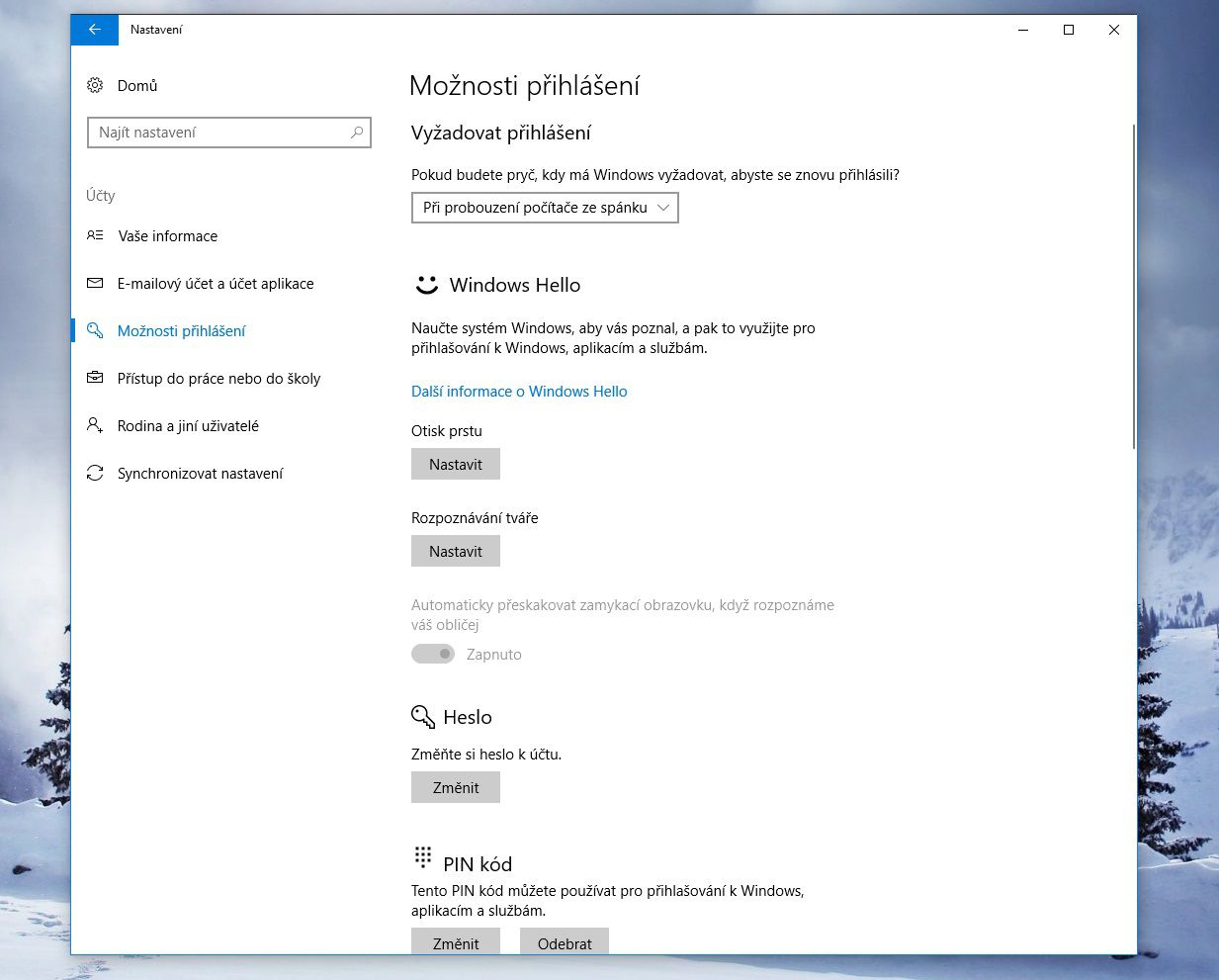The image size is (1219, 980).
Task: Click Nastavit under Rozpoznávání tváře
Action: [456, 551]
